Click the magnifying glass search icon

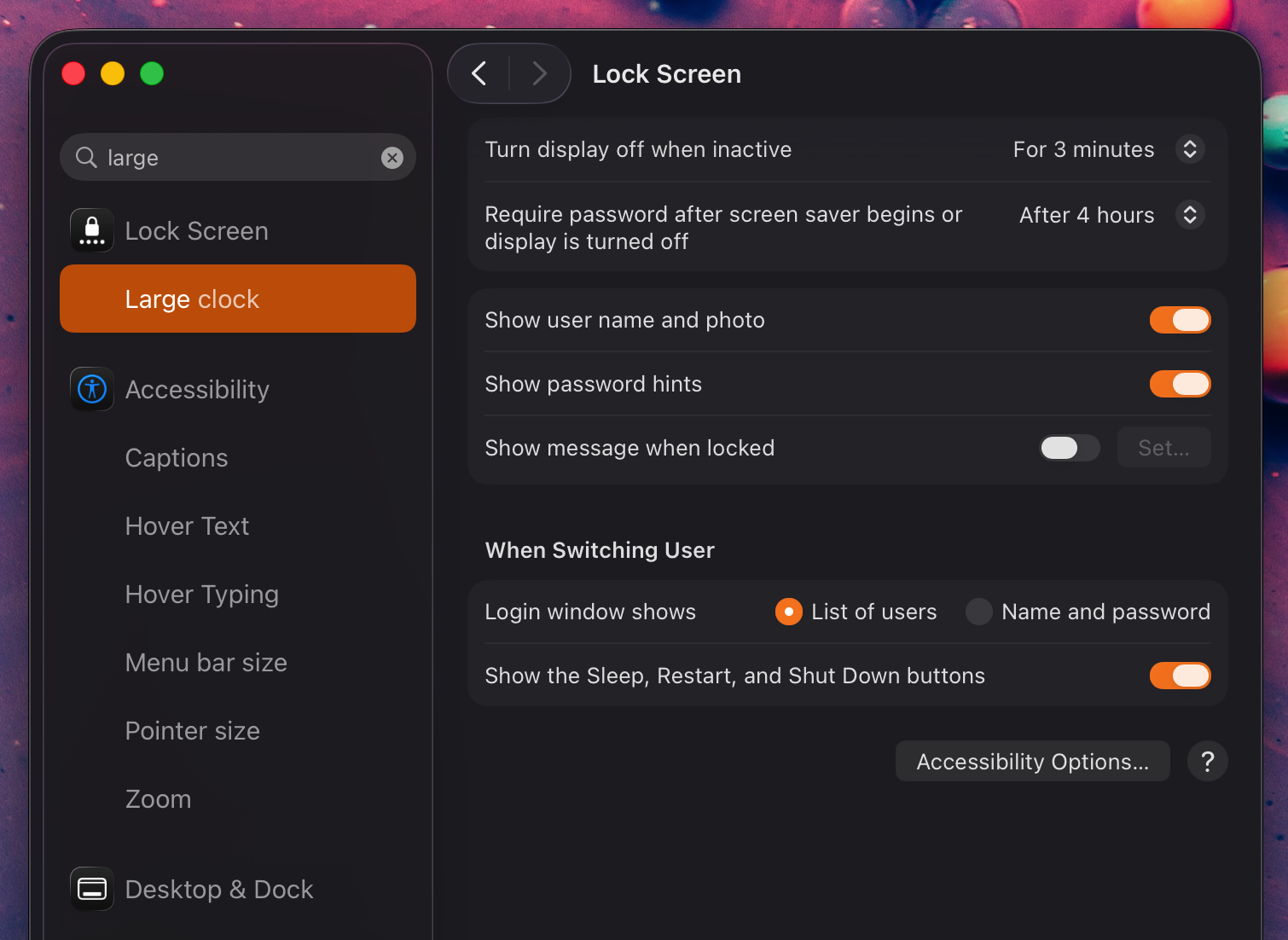[86, 158]
